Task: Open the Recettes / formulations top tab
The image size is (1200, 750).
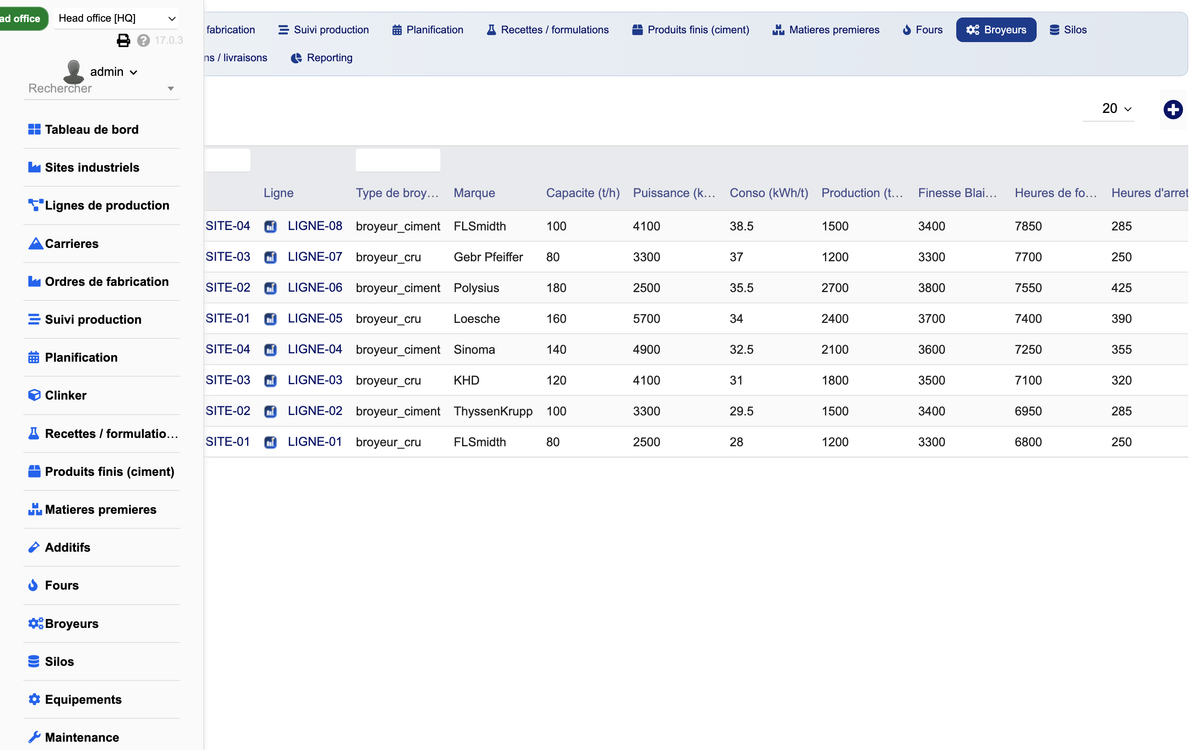Action: point(547,30)
